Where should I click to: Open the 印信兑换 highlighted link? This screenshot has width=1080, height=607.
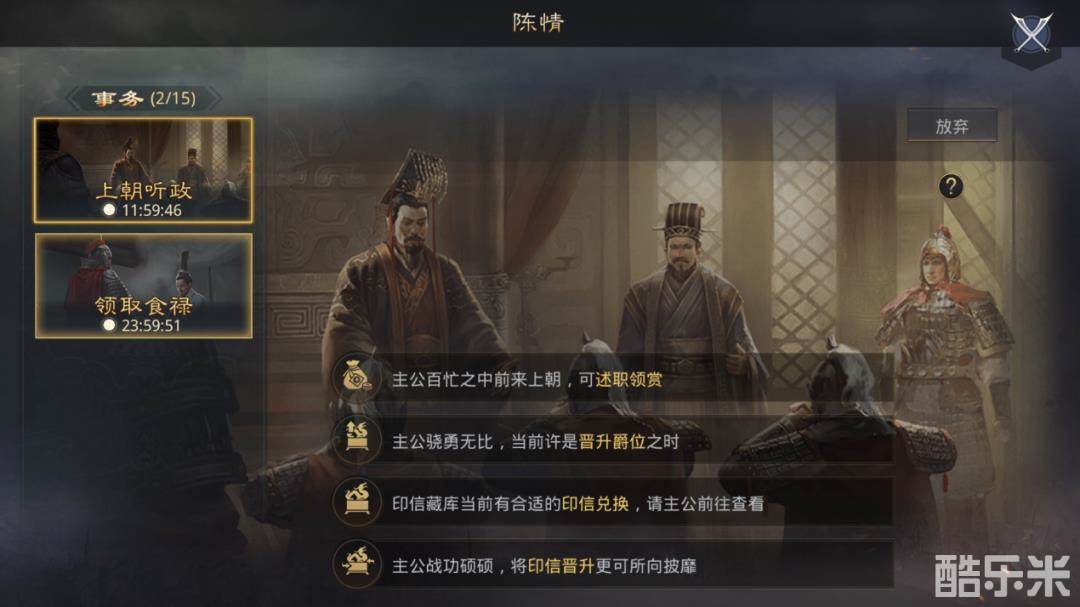(596, 504)
